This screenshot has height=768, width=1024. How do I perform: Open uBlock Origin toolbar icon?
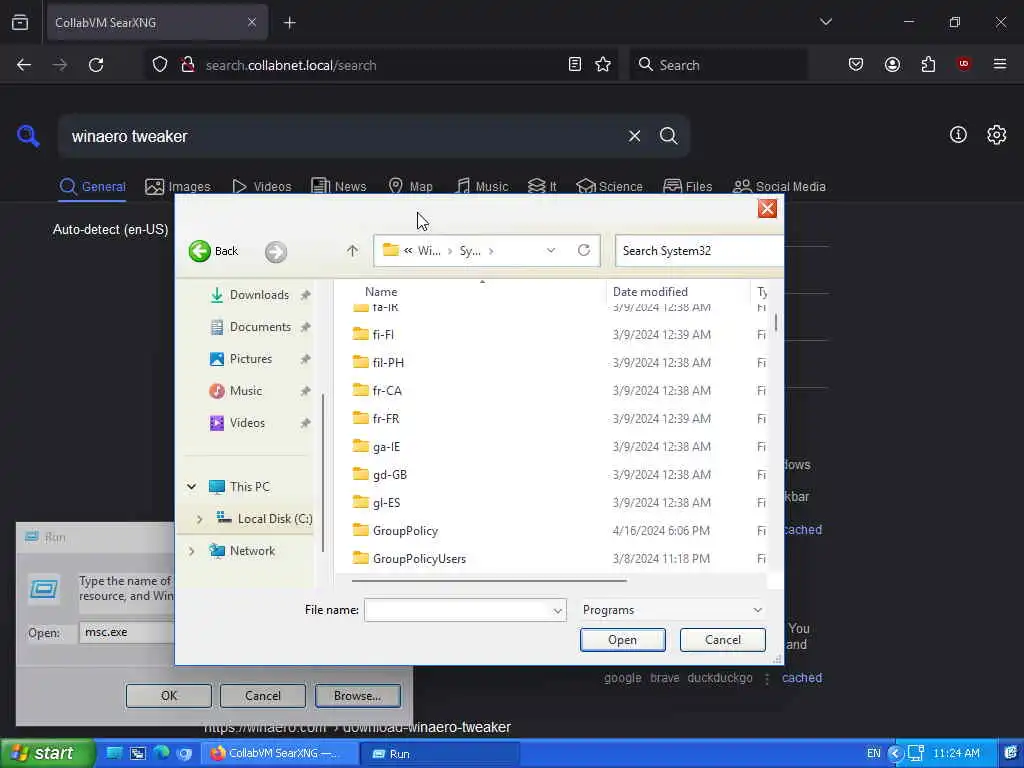click(963, 64)
